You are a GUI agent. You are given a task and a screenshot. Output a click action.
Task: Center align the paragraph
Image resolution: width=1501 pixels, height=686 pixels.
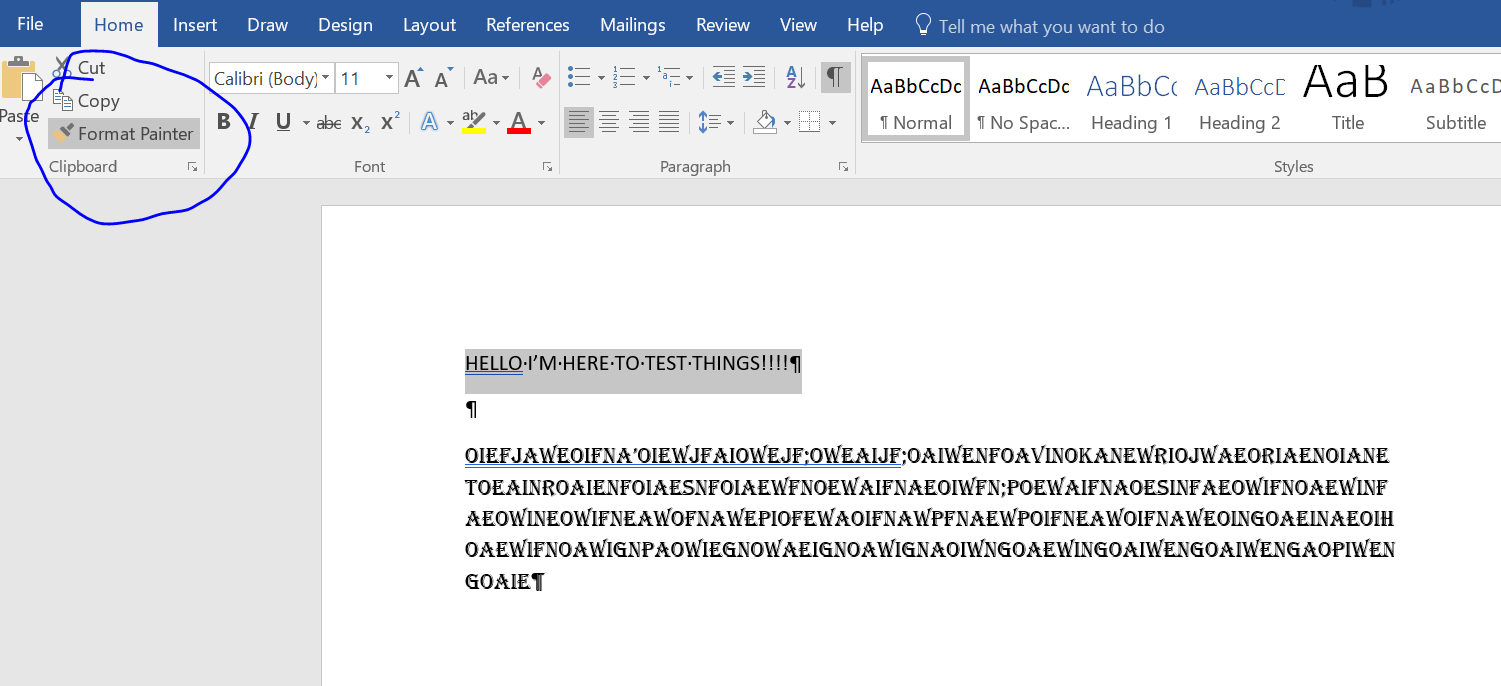pyautogui.click(x=609, y=121)
